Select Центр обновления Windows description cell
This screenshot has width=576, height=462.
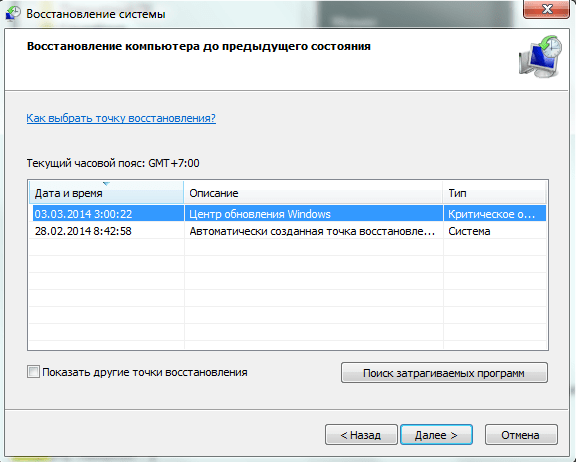click(x=260, y=214)
